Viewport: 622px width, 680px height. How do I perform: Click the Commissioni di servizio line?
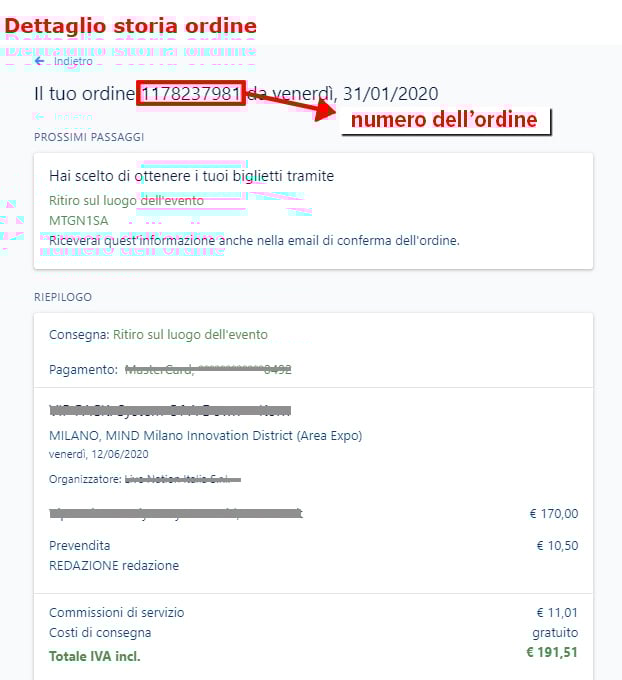click(x=313, y=613)
